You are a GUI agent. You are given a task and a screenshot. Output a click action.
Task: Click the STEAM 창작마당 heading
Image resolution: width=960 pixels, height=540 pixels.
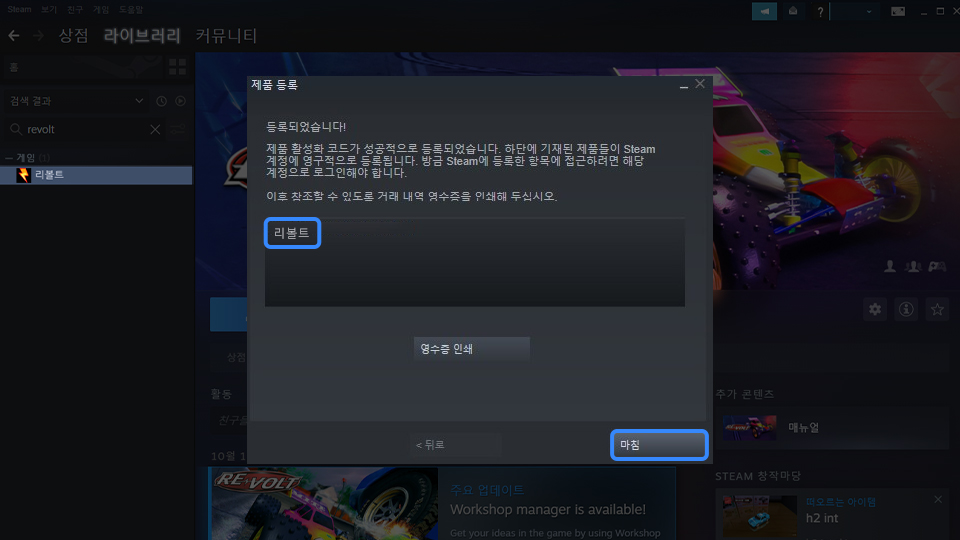click(x=758, y=476)
